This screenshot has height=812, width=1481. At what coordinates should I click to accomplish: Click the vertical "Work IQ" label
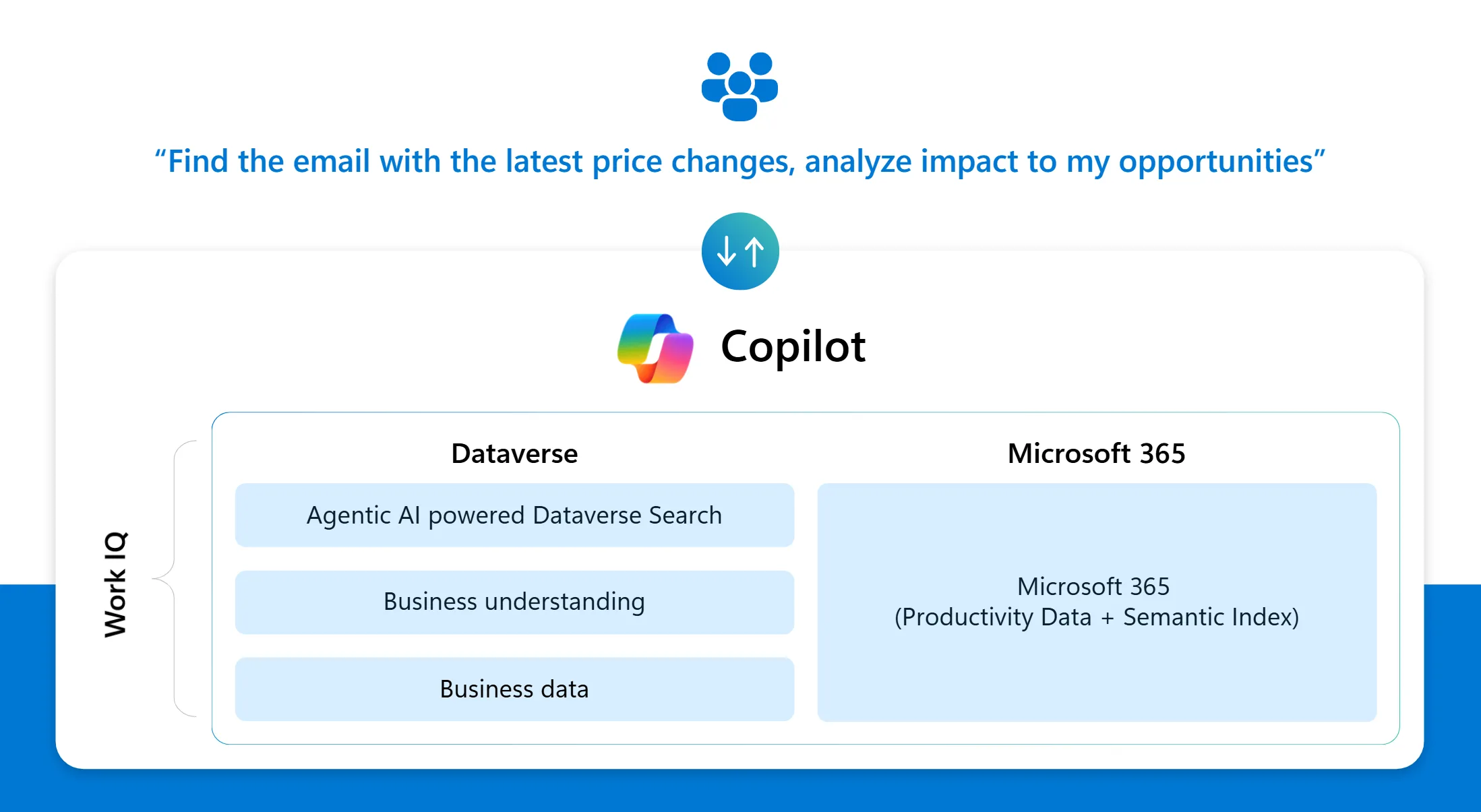pyautogui.click(x=115, y=584)
